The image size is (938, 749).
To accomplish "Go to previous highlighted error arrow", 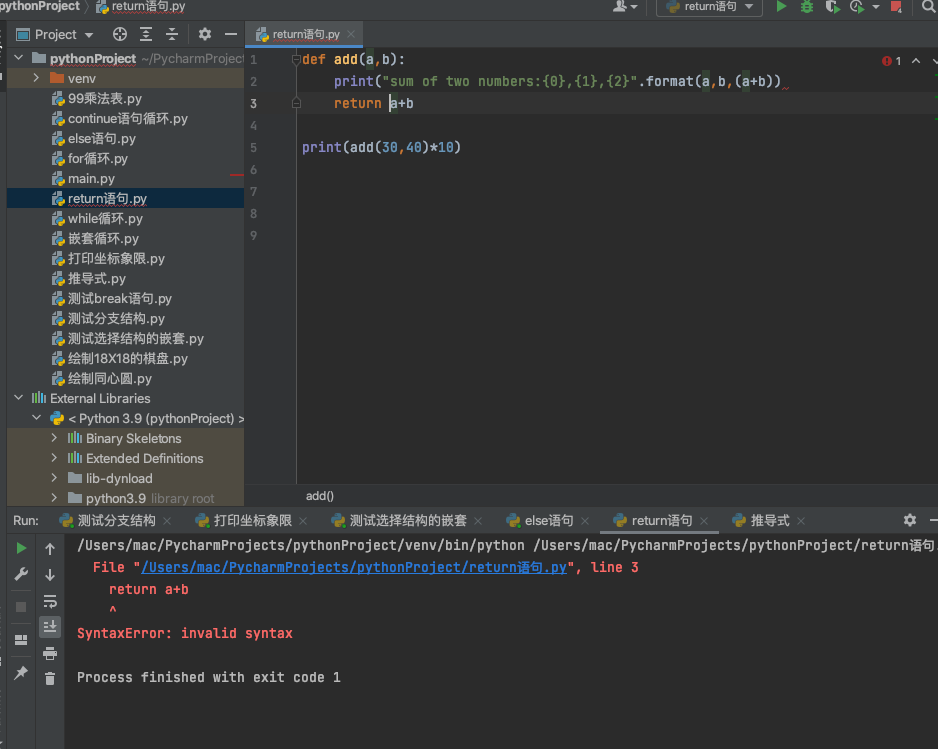I will pos(916,60).
